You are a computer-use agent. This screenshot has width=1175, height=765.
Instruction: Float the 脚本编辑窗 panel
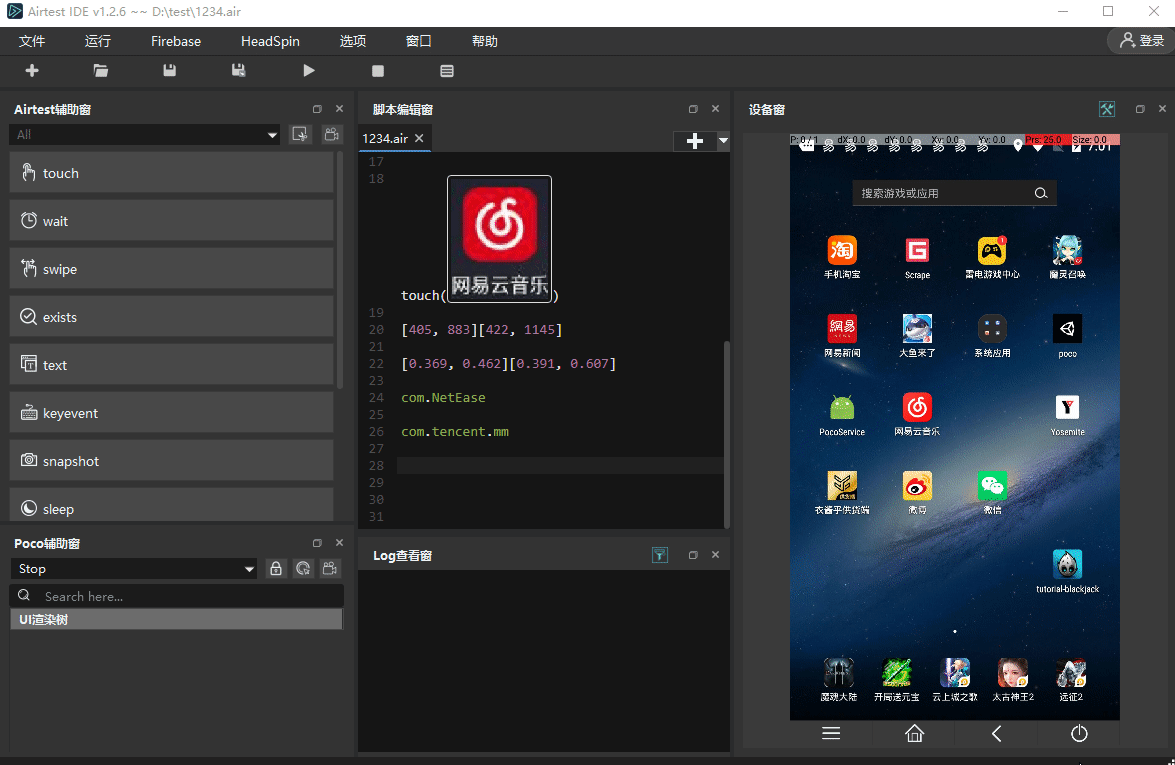click(693, 109)
